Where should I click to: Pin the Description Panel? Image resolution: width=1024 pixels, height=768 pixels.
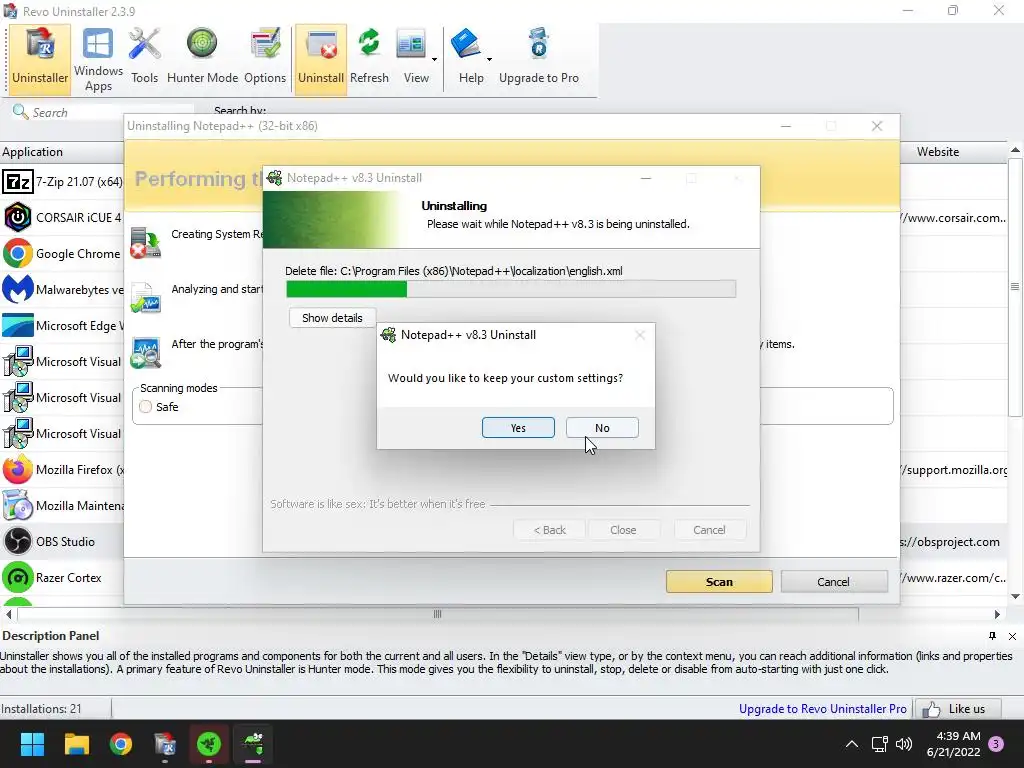[993, 635]
